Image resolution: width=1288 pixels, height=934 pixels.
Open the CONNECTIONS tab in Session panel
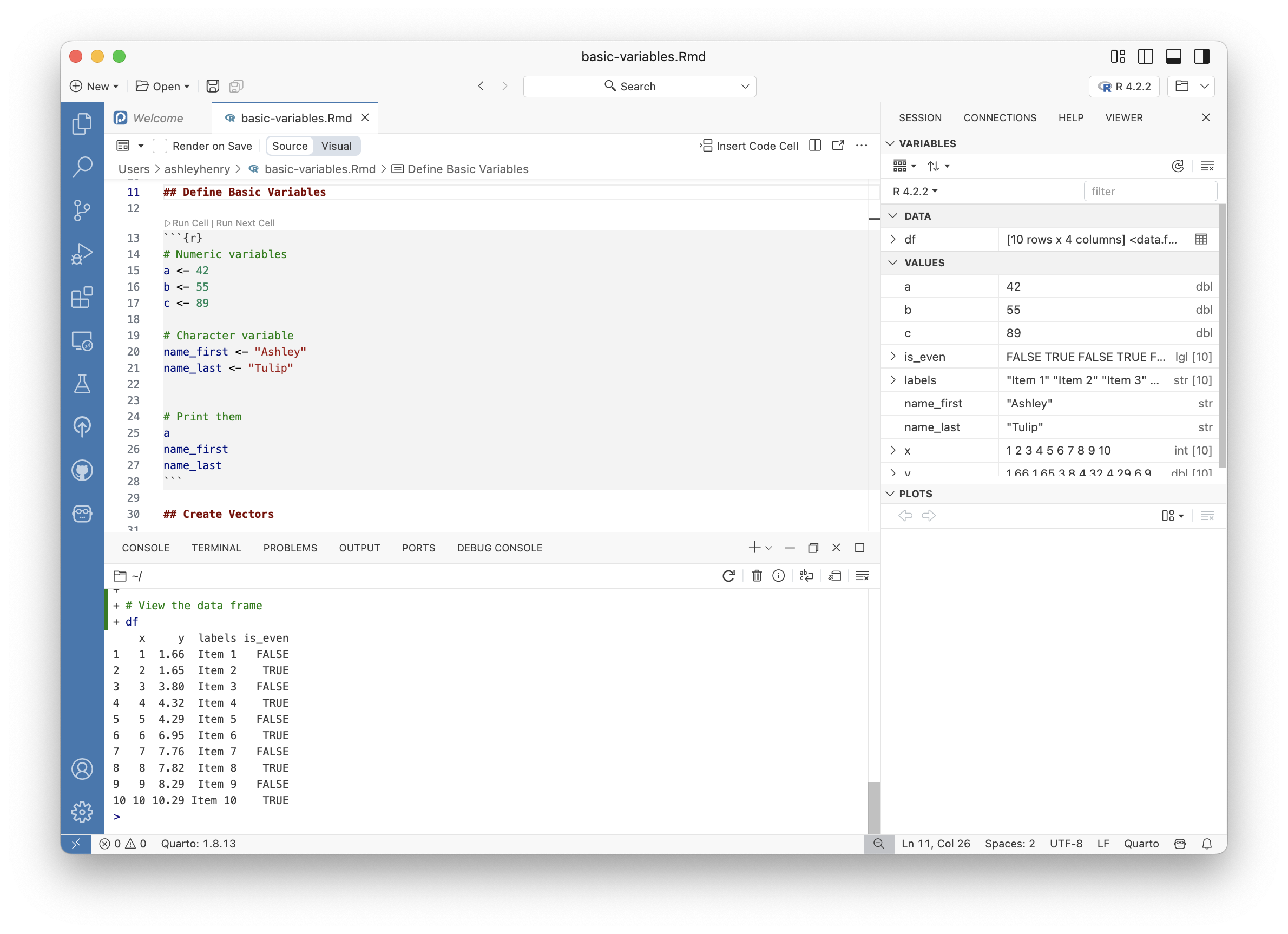pyautogui.click(x=1000, y=117)
